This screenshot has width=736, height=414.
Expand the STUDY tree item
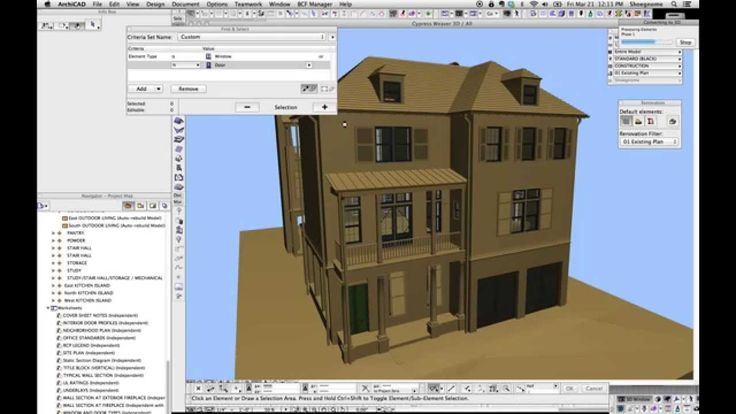53,270
